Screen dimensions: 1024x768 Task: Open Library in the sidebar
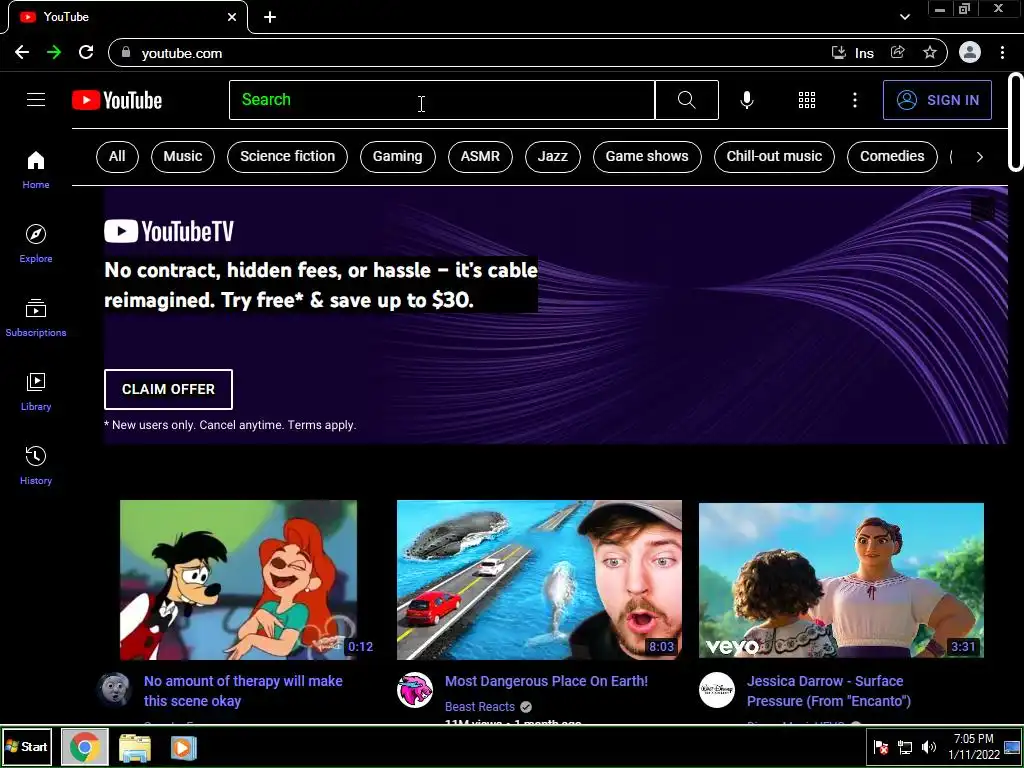pyautogui.click(x=36, y=391)
